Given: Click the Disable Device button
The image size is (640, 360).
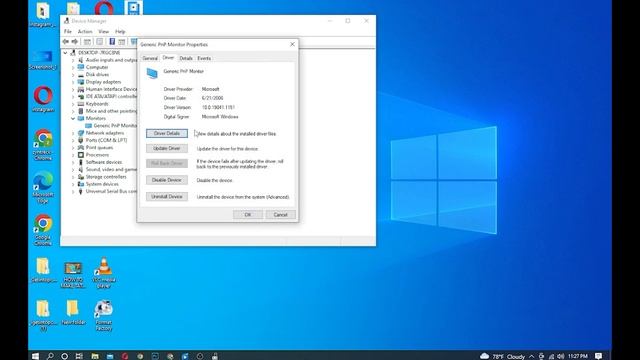Looking at the screenshot, I should coord(167,180).
